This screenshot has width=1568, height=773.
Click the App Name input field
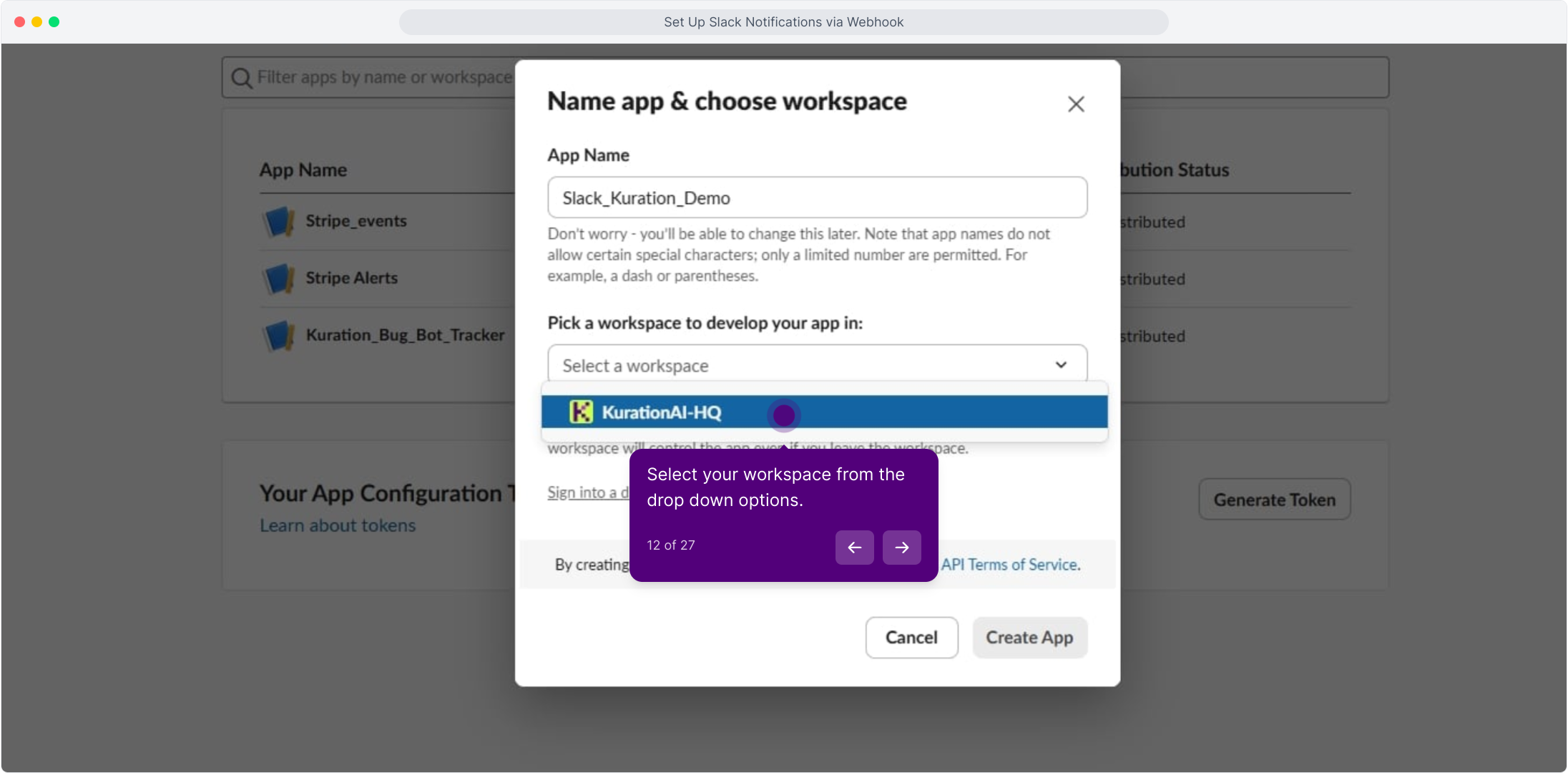817,198
